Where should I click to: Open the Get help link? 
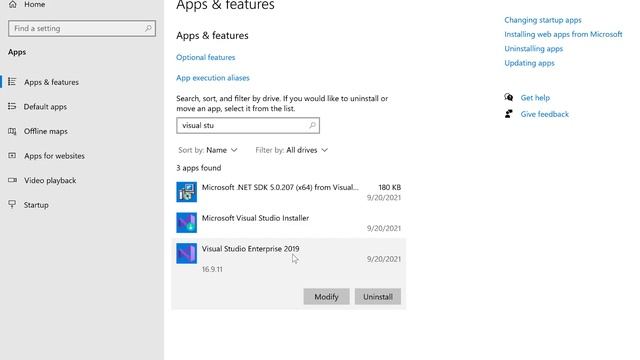click(535, 98)
